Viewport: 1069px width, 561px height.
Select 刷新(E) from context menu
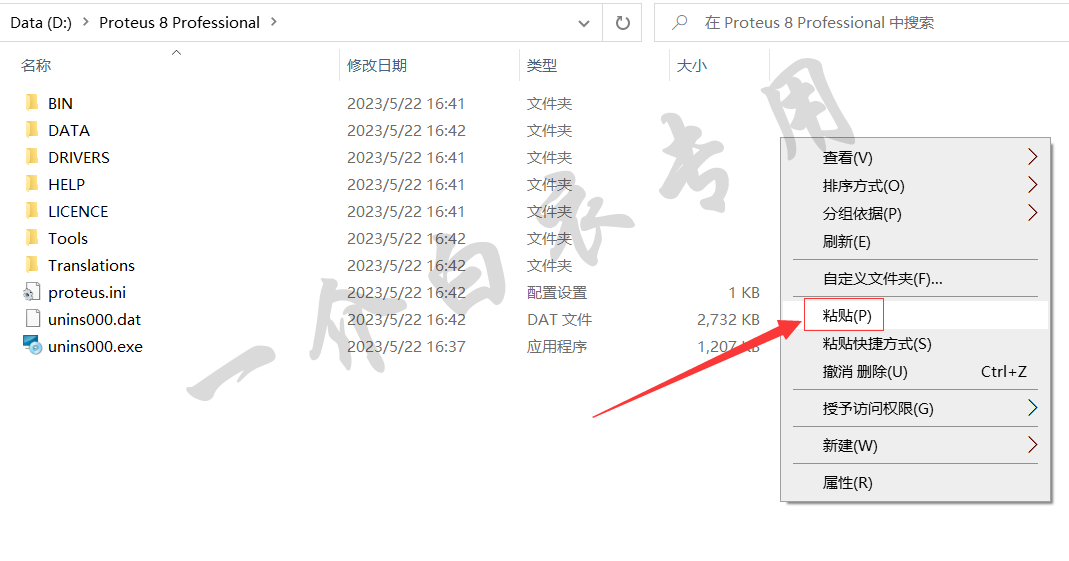coord(915,241)
